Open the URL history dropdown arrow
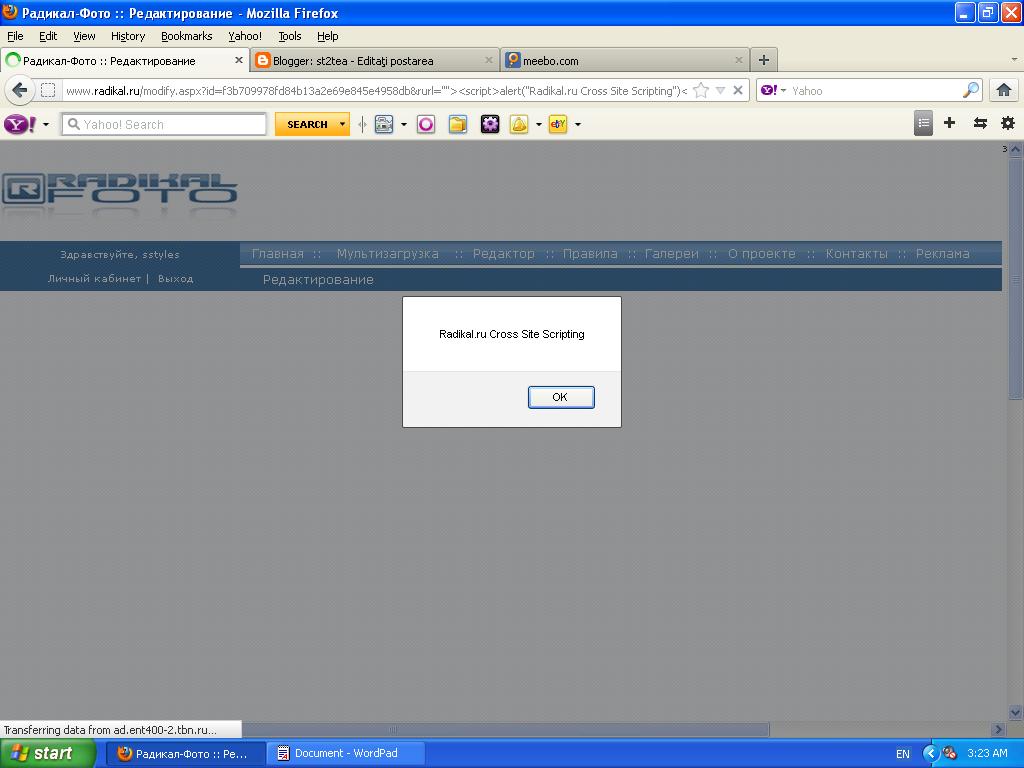Viewport: 1024px width, 768px height. pyautogui.click(x=720, y=90)
